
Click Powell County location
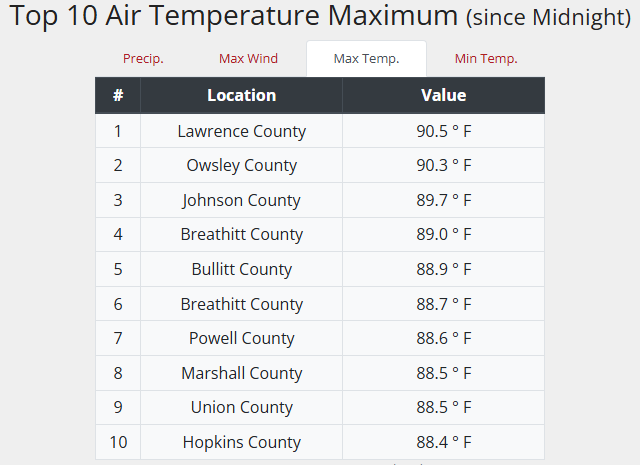pos(241,338)
